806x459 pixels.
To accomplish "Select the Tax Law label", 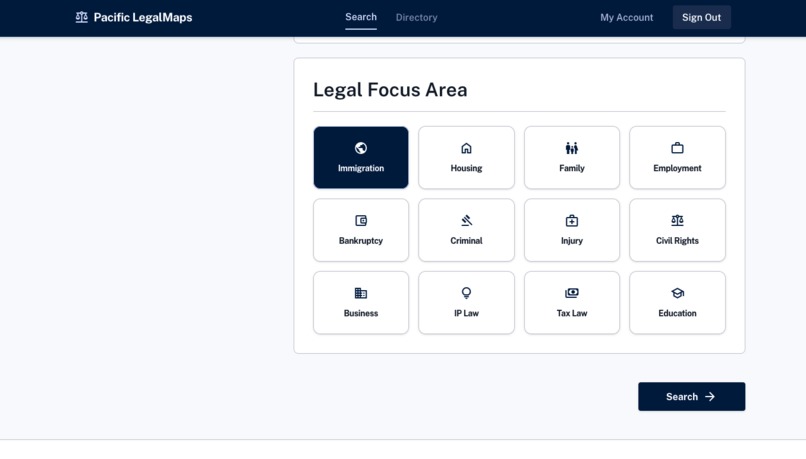I will point(572,313).
